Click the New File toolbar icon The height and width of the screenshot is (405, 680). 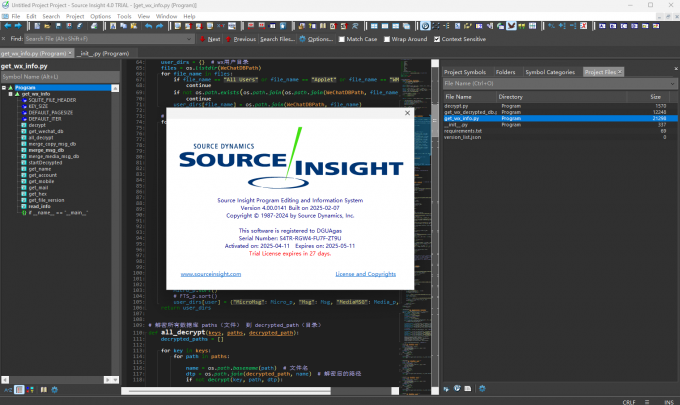(37, 26)
